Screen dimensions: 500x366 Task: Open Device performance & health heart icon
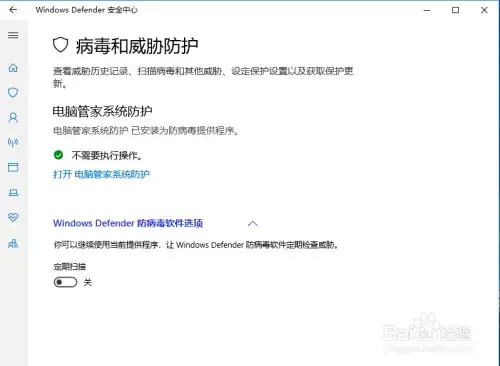coord(13,217)
